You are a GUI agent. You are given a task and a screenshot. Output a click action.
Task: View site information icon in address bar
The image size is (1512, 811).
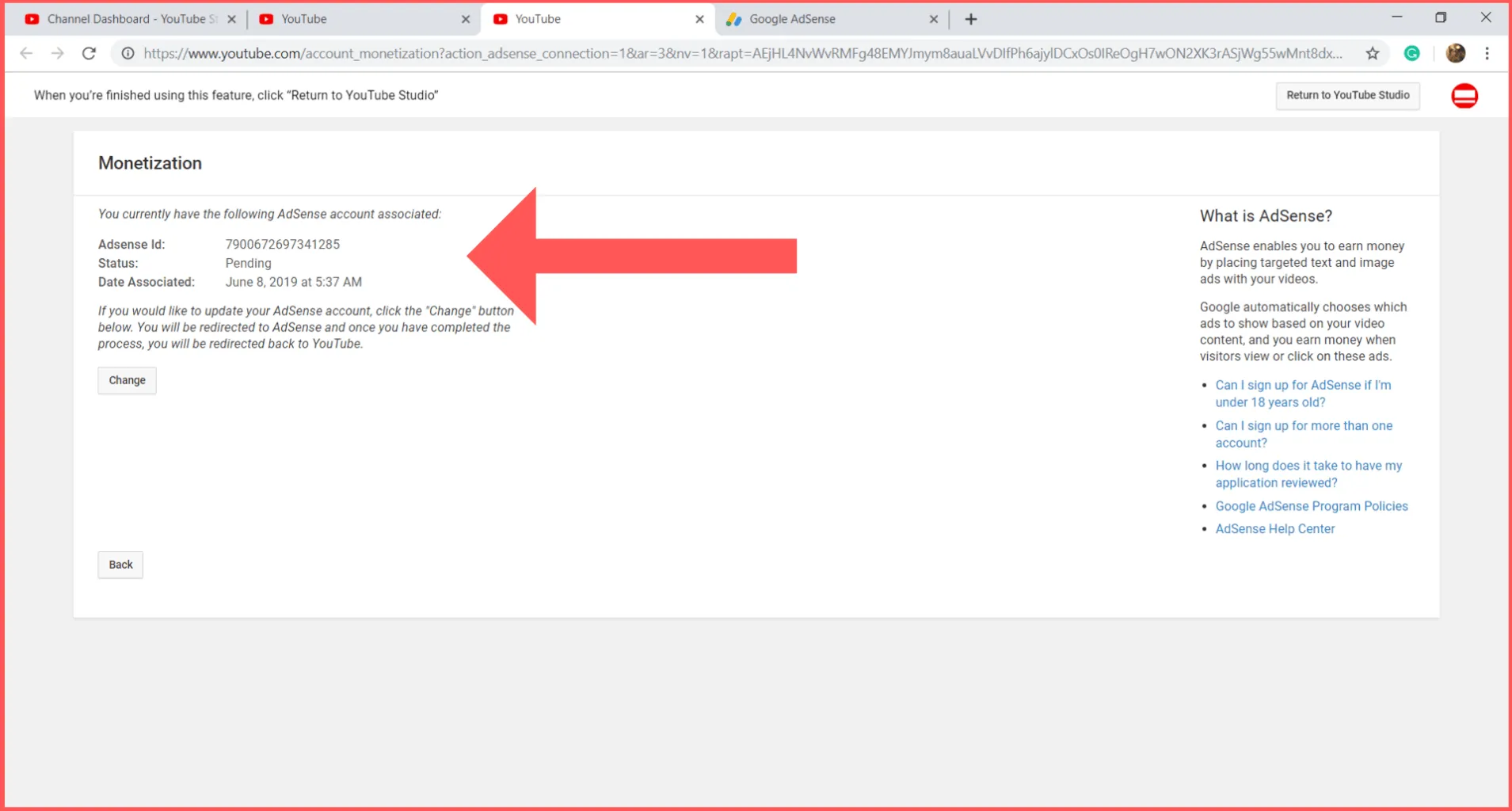pos(128,53)
